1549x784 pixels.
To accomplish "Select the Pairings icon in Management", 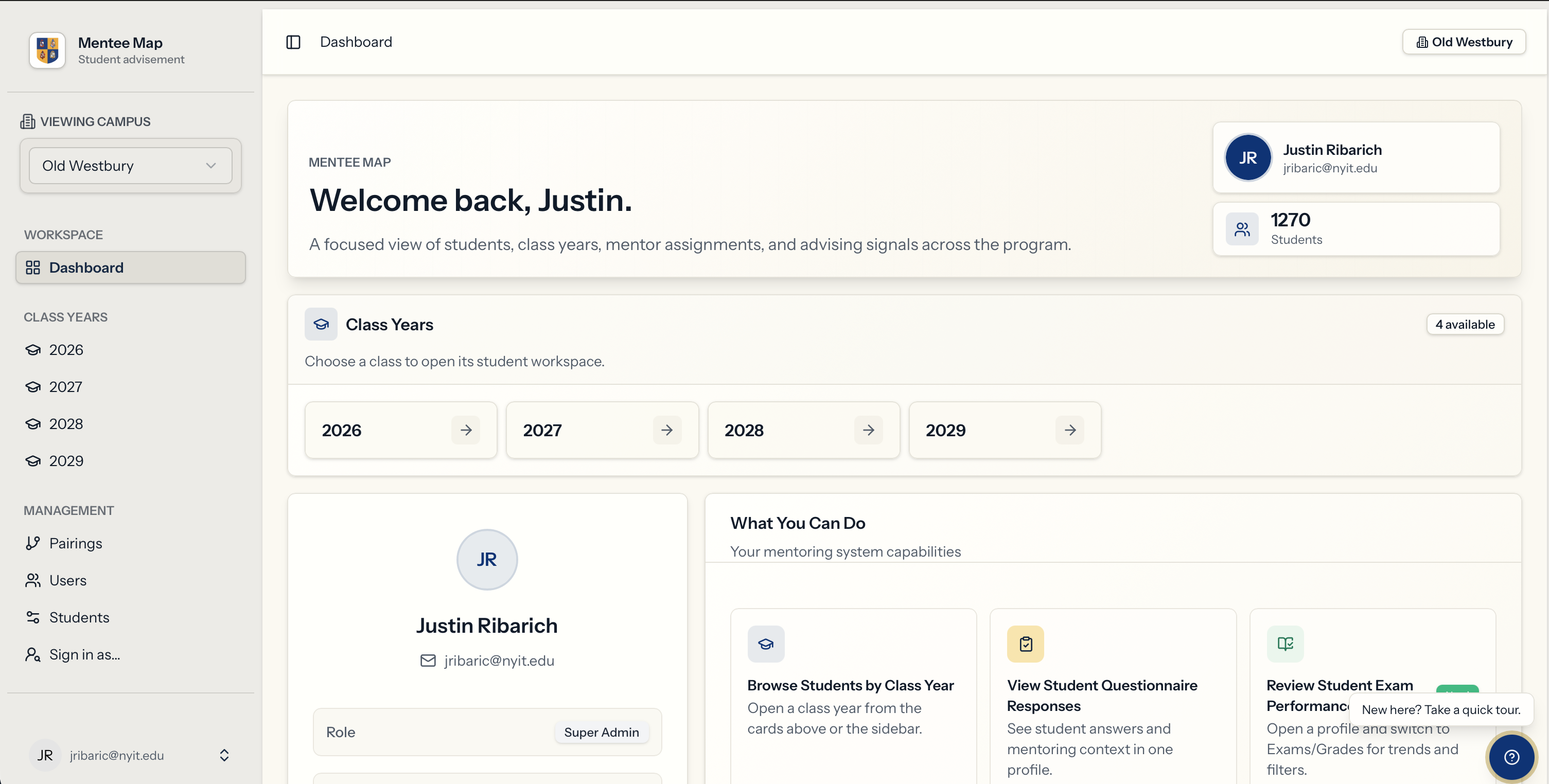I will pyautogui.click(x=33, y=543).
